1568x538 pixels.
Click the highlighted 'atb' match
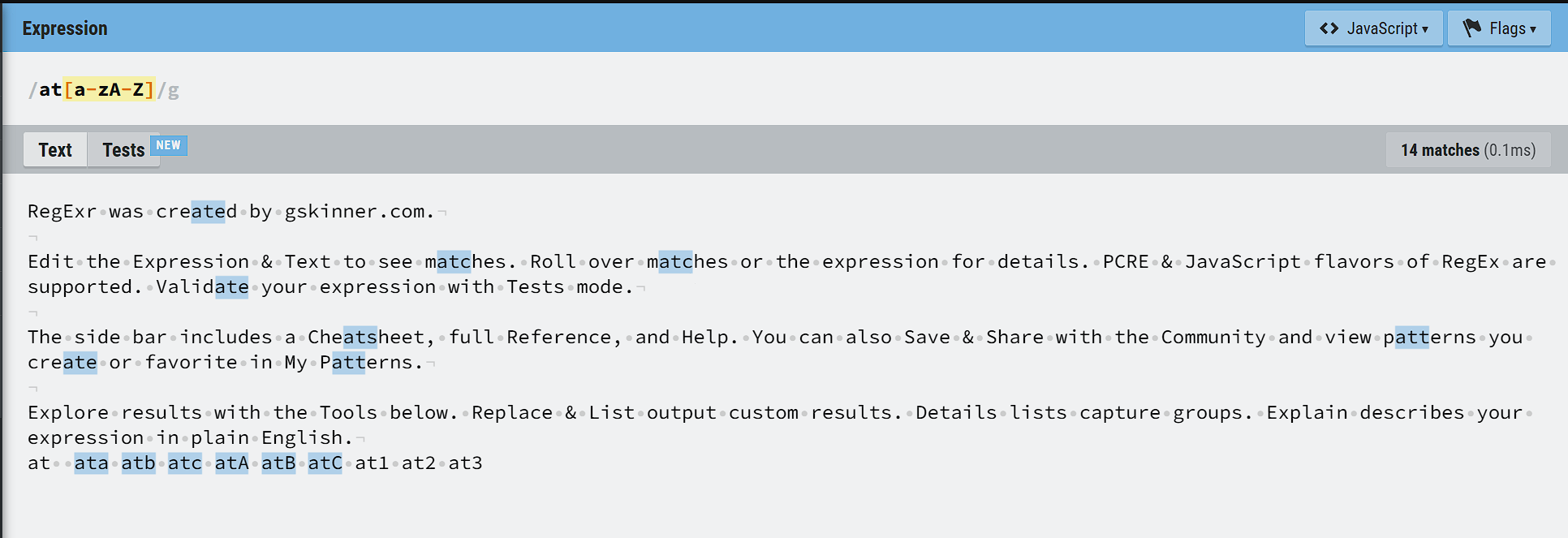(x=138, y=463)
